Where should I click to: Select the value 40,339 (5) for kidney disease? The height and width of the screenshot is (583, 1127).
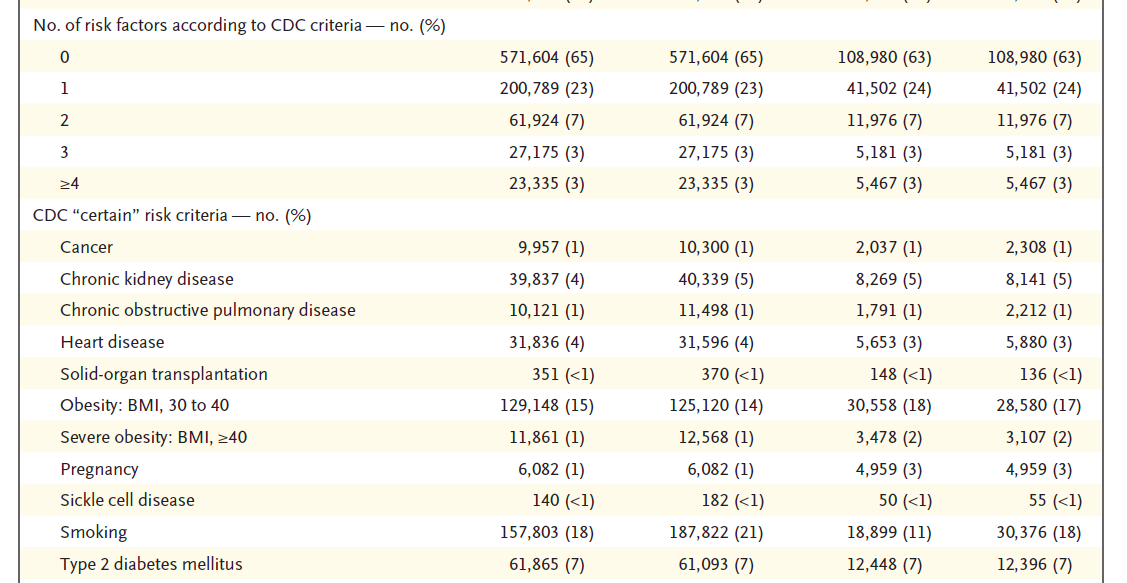(720, 279)
